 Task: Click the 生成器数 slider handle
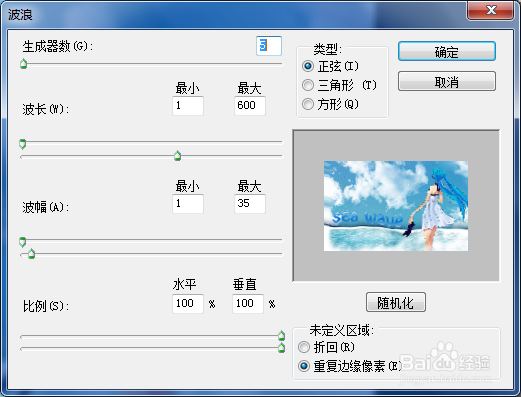[23, 63]
